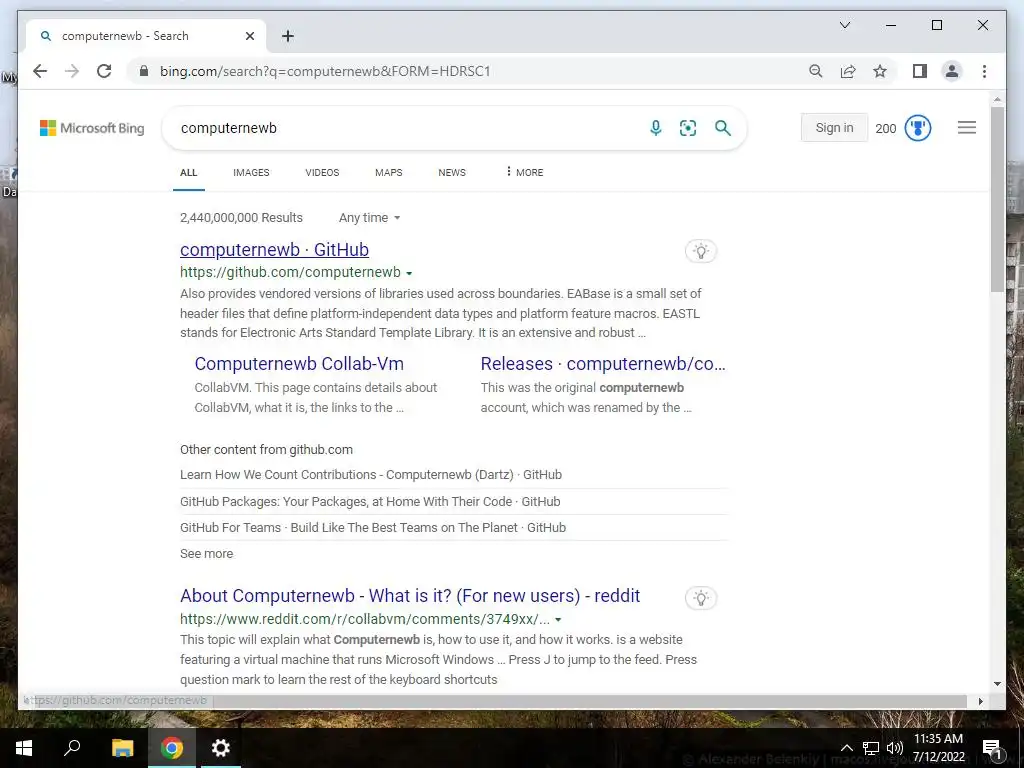Expand See more github.com content
Screen dimensions: 1024x768
click(206, 554)
